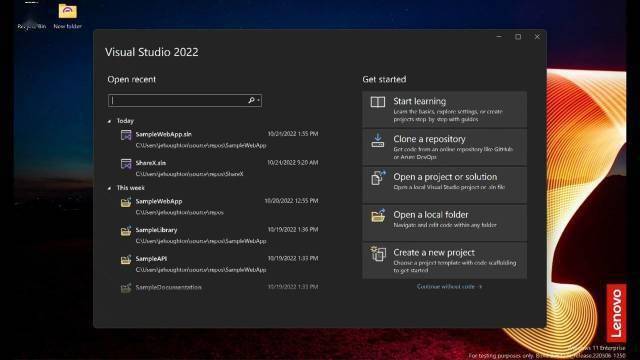Open the search options dropdown arrow
Viewport: 640px width, 360px height.
pyautogui.click(x=258, y=100)
